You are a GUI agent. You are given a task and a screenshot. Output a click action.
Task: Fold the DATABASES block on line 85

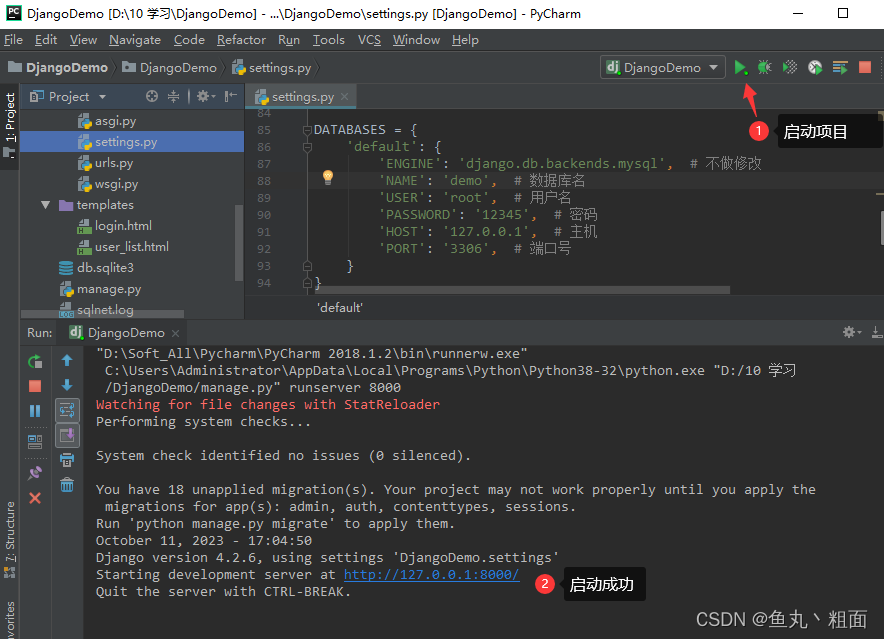pos(307,130)
